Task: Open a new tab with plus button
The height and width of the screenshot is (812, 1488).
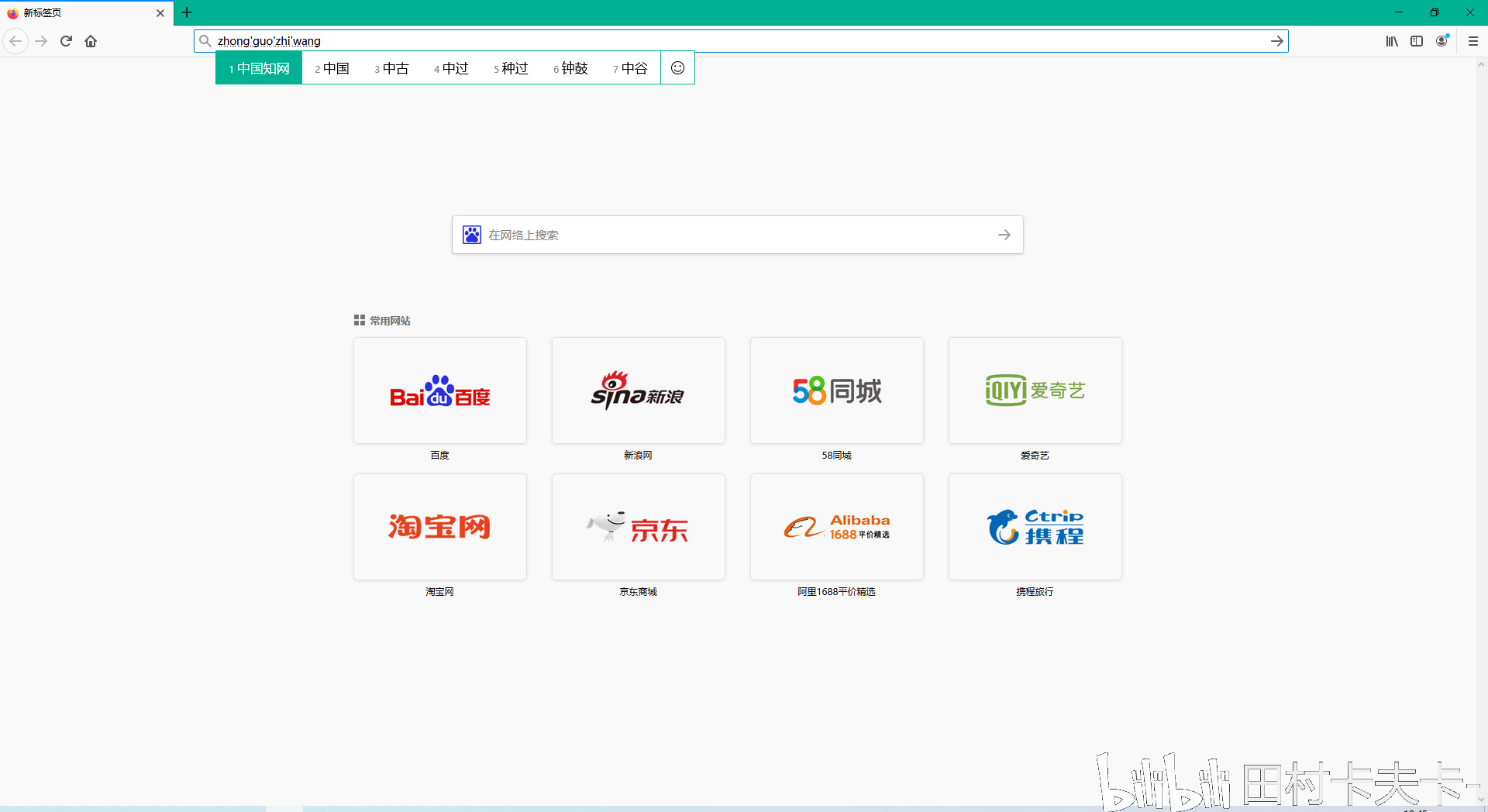Action: 187,12
